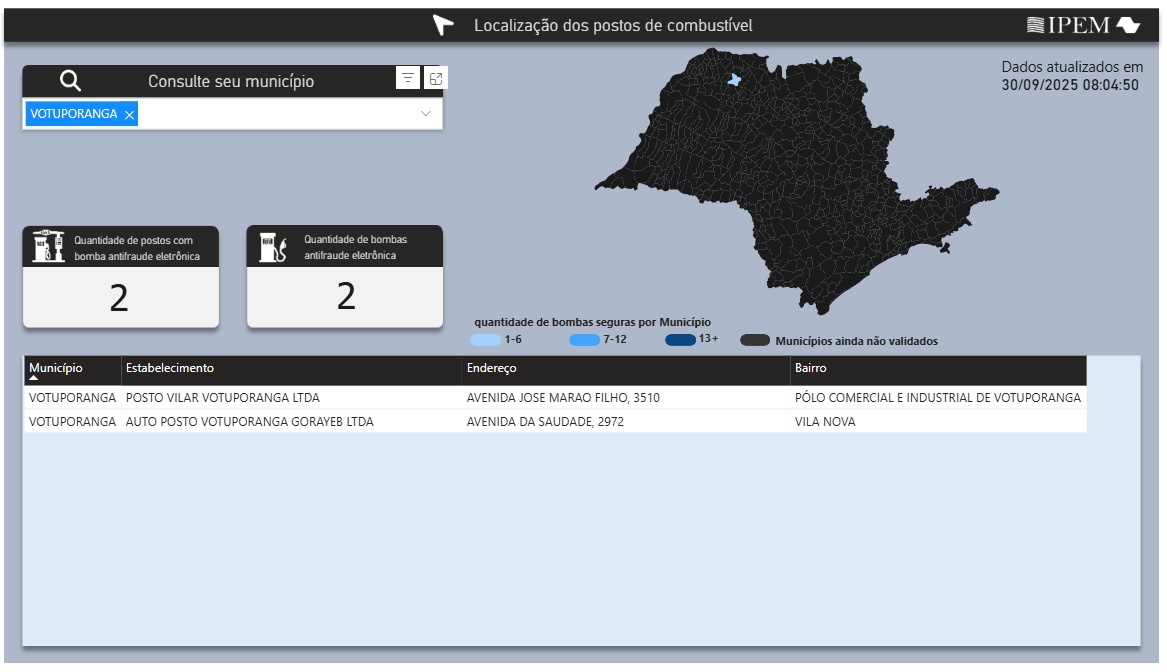Sort table by Estabelecimento column header
Viewport: 1167px width, 672px height.
point(170,368)
